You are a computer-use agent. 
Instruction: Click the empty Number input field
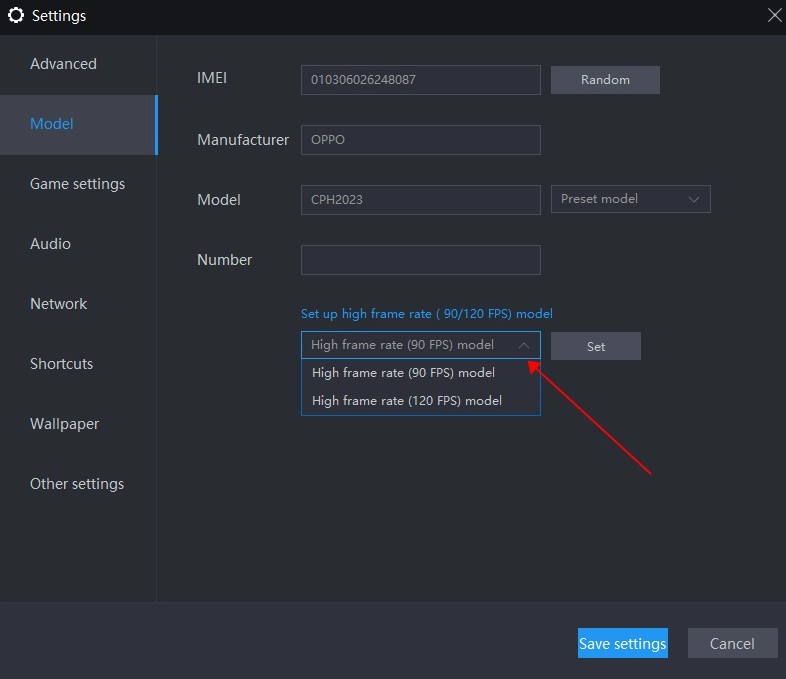420,260
